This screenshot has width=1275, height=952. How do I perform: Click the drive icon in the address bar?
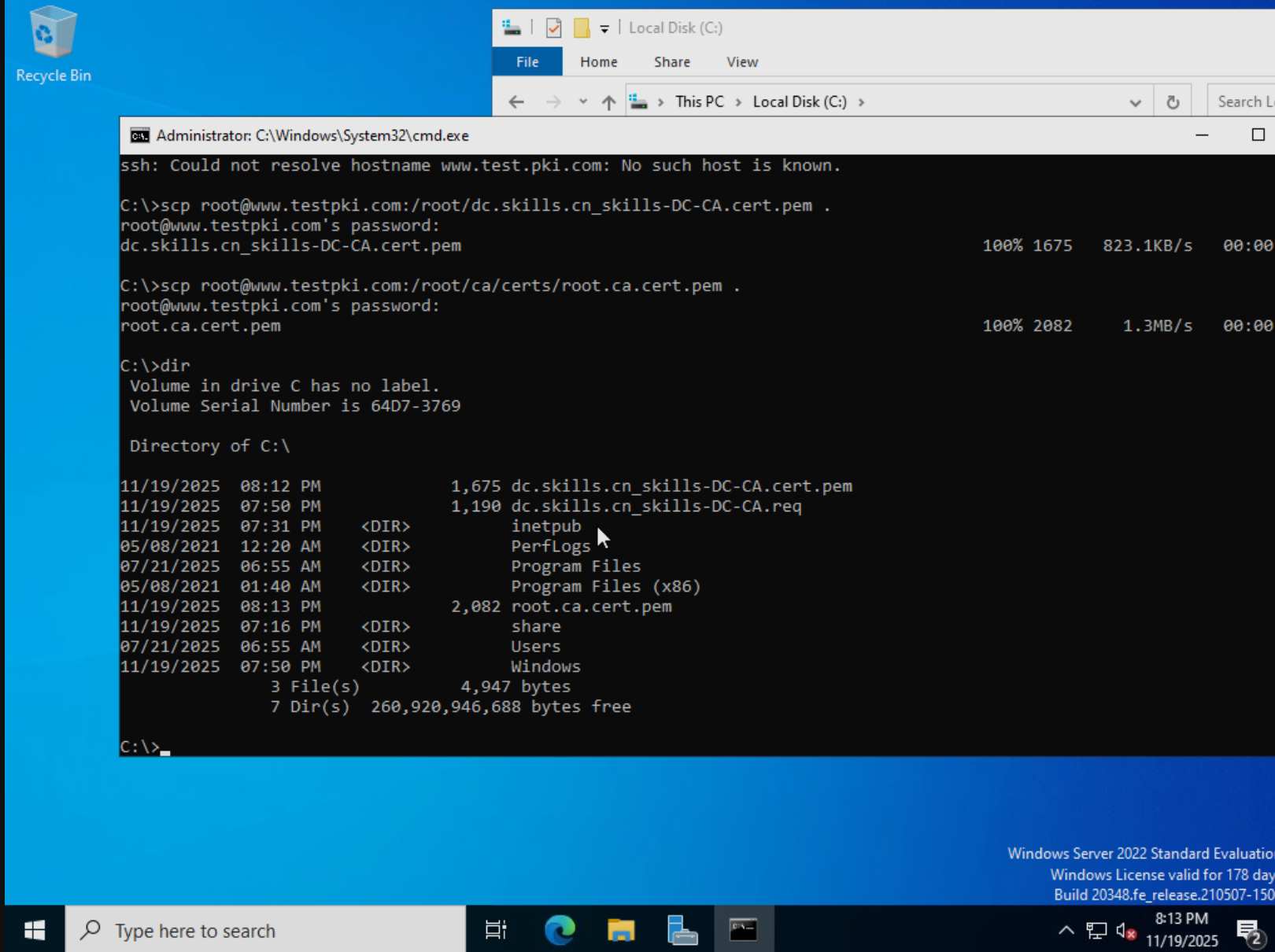(638, 101)
